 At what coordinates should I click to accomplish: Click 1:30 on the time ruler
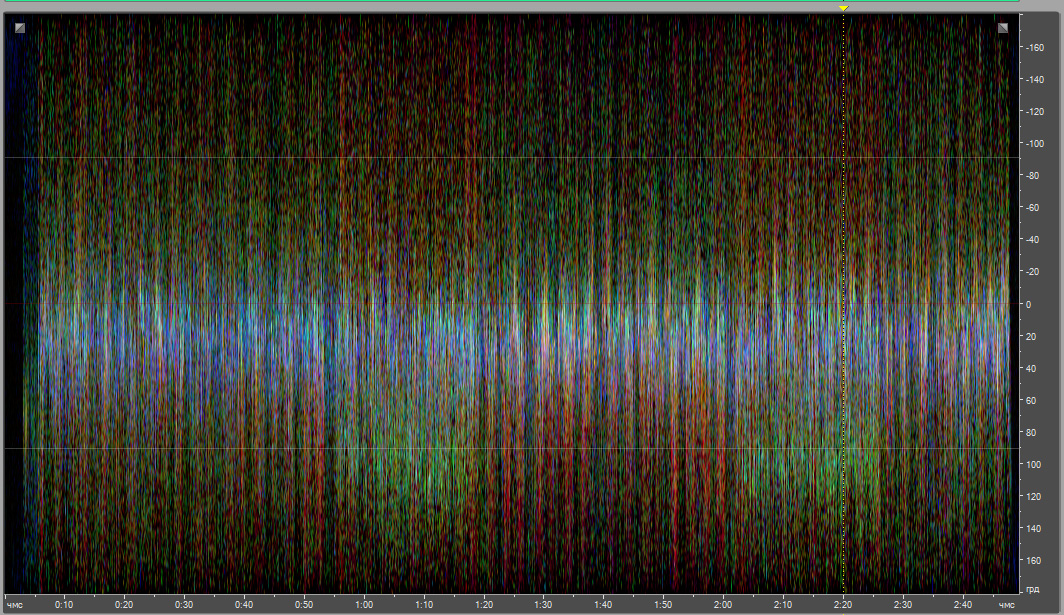click(x=543, y=605)
